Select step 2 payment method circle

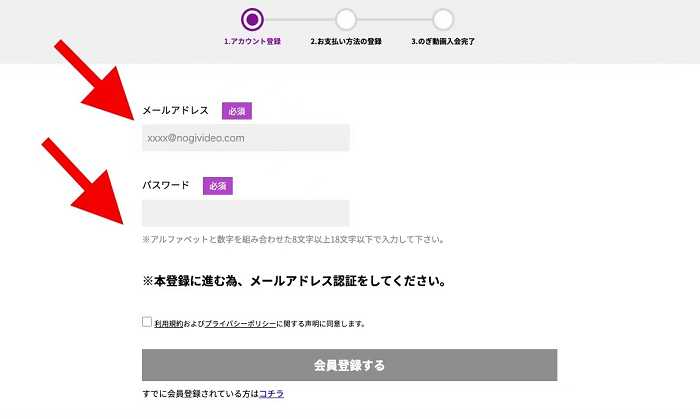tap(346, 20)
